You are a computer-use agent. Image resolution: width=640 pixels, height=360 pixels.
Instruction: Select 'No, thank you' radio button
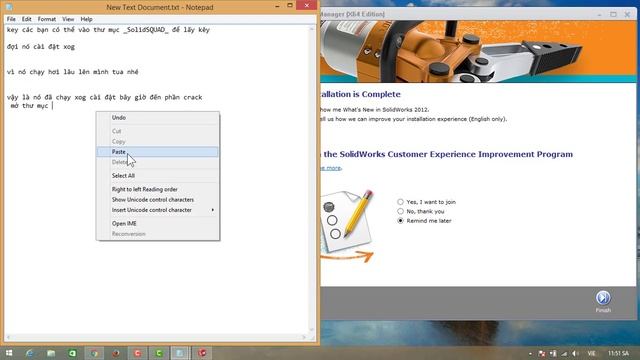(400, 211)
